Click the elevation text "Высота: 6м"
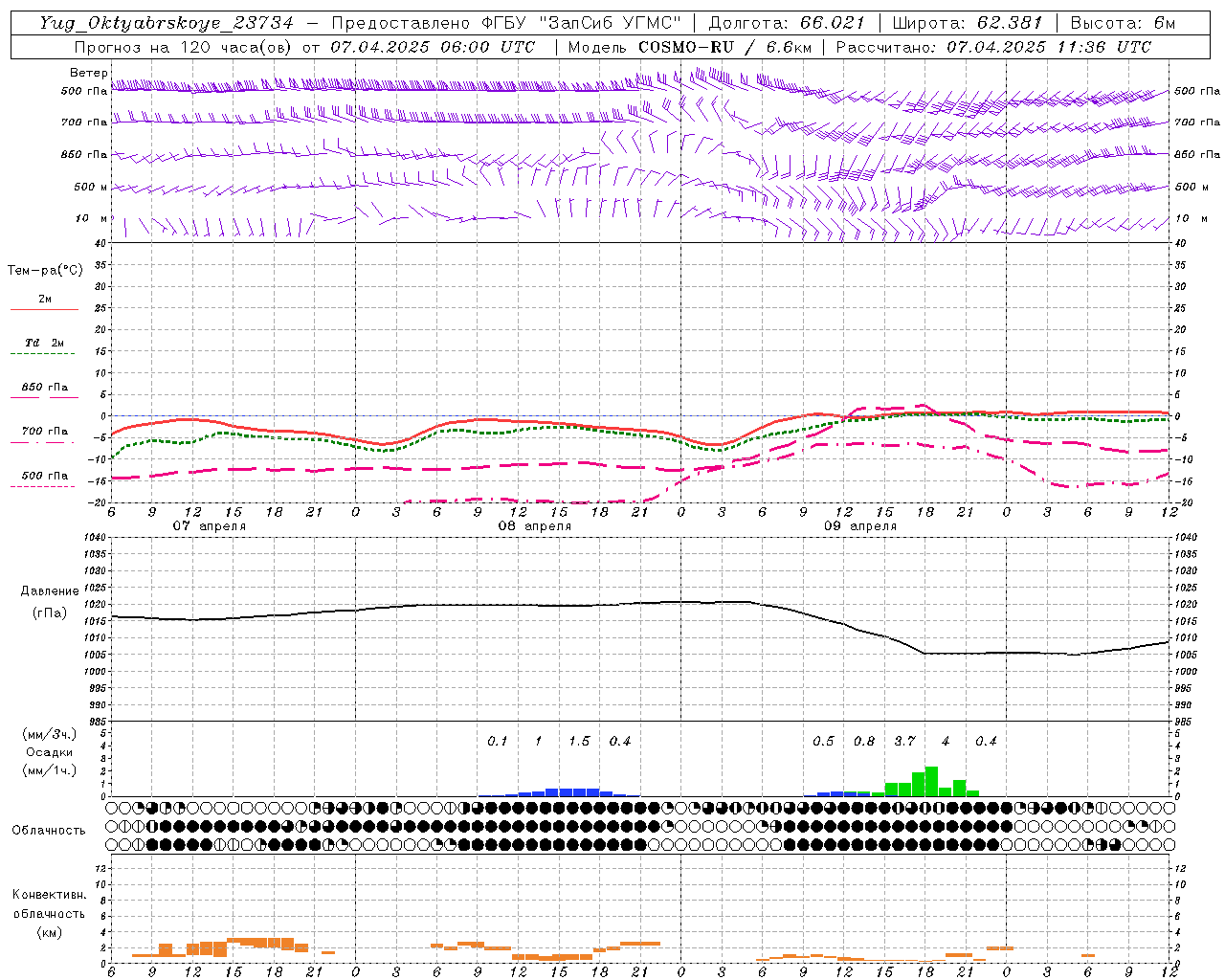The width and height of the screenshot is (1225, 980). [1123, 23]
